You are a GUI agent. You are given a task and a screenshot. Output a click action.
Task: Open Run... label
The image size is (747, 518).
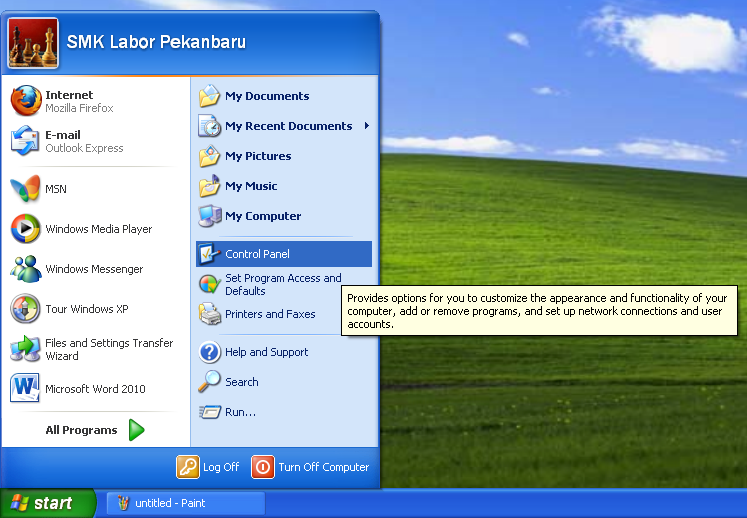241,412
